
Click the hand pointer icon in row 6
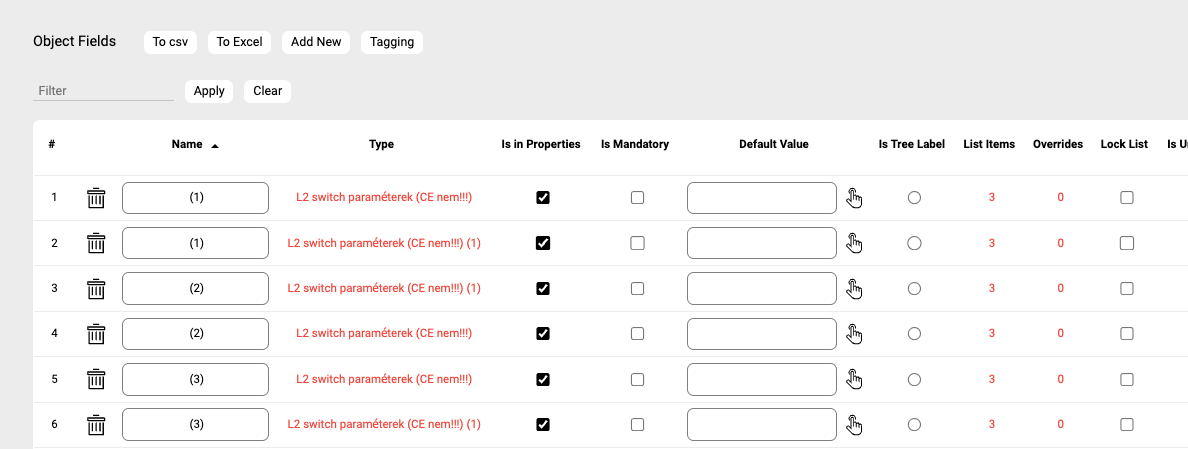854,425
